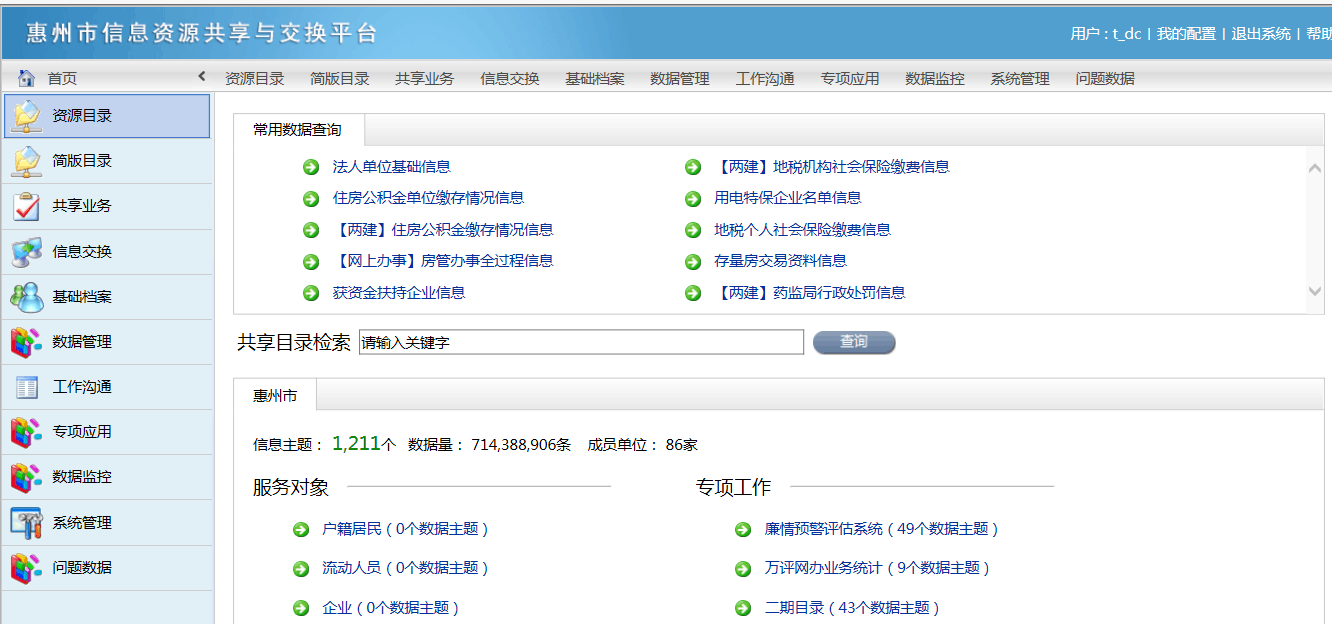The width and height of the screenshot is (1332, 624).
Task: Select the 常用数据查询 tab
Action: click(x=297, y=130)
